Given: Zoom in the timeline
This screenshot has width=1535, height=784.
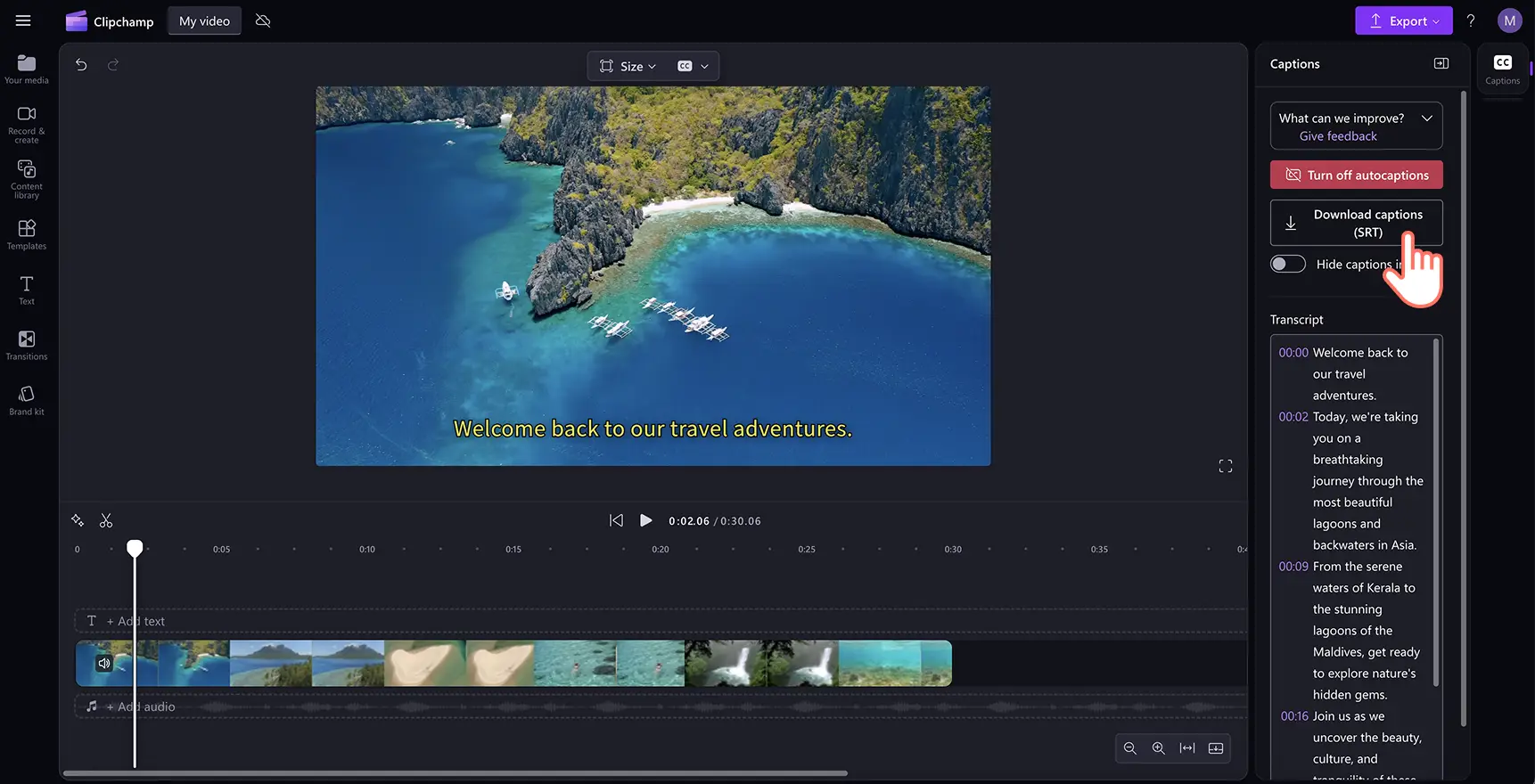Looking at the screenshot, I should [1158, 748].
